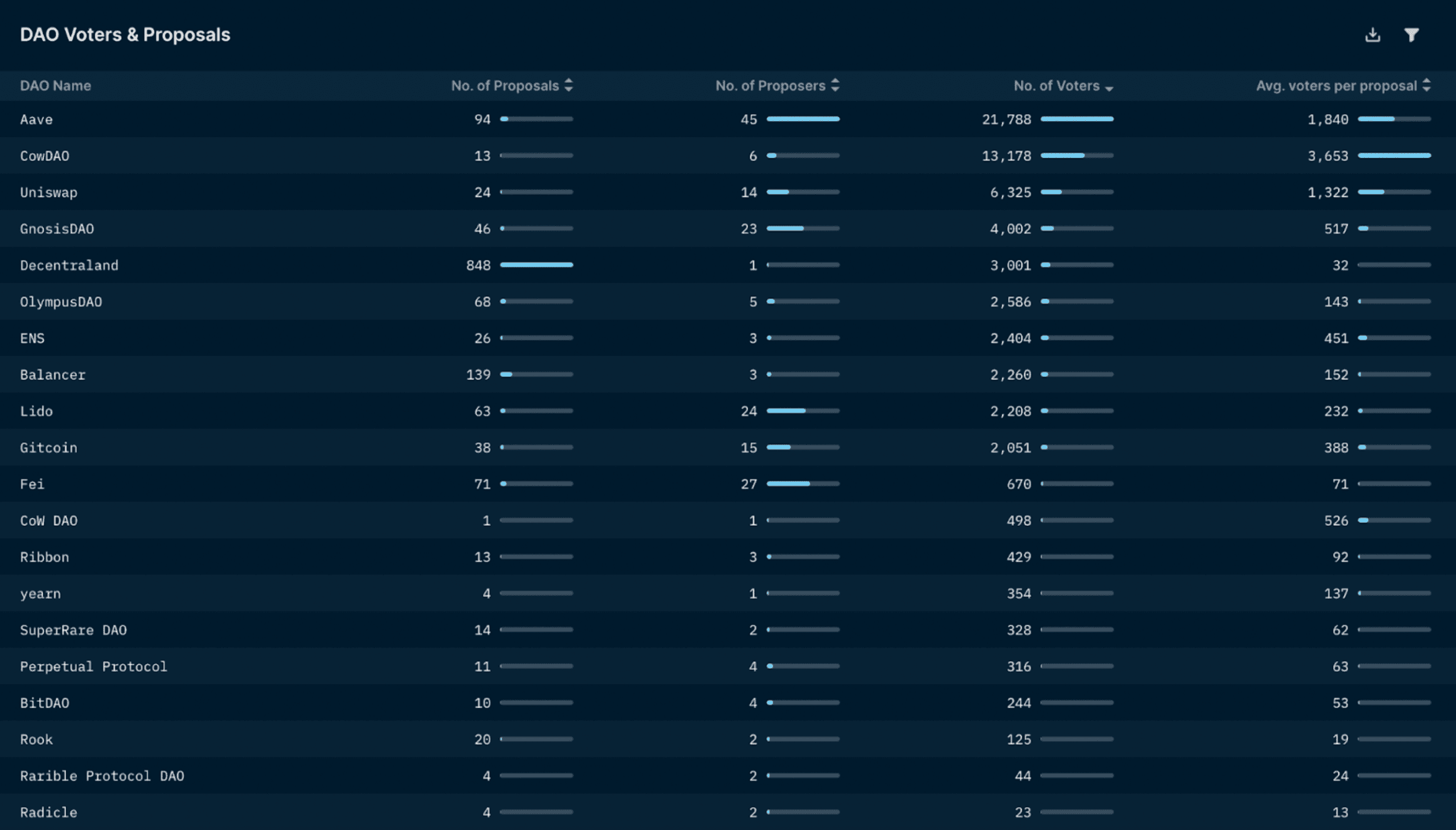Open the filter funnel icon
The image size is (1456, 830).
1411,35
